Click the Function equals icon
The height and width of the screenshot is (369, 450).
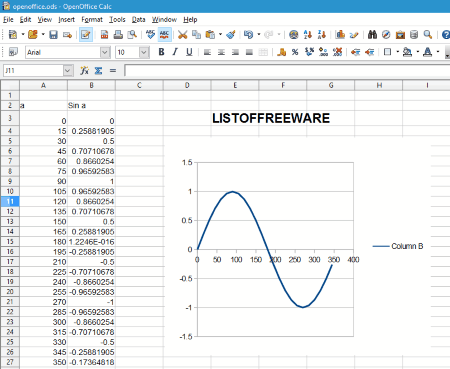[113, 70]
